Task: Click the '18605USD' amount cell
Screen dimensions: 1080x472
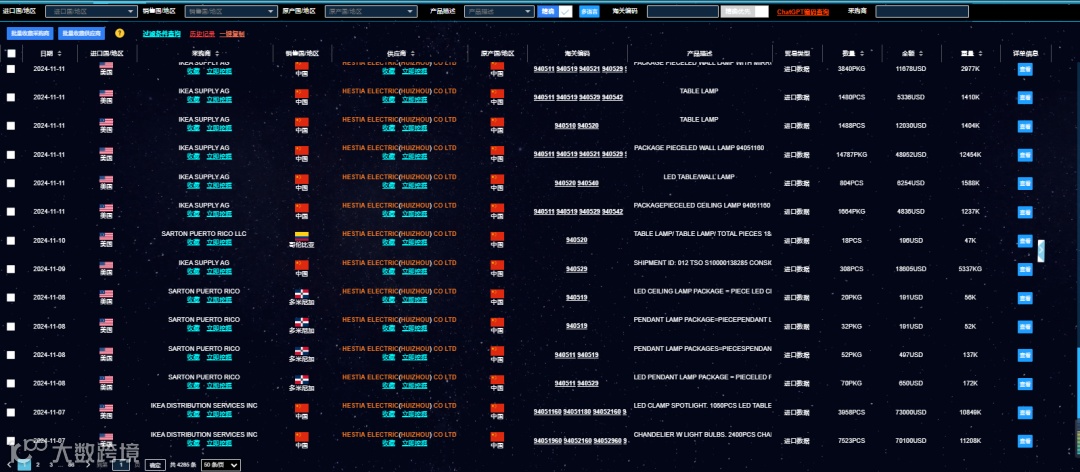Action: tap(911, 269)
